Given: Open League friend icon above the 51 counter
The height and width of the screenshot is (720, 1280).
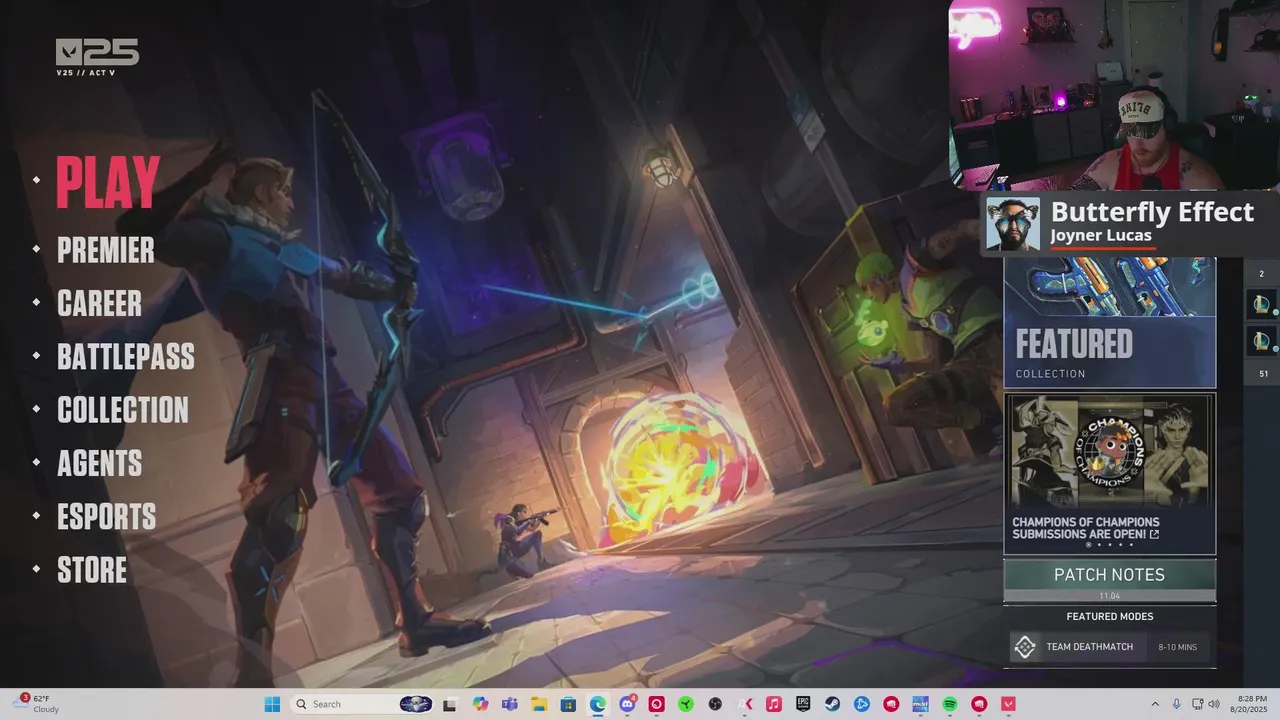Looking at the screenshot, I should (x=1261, y=341).
